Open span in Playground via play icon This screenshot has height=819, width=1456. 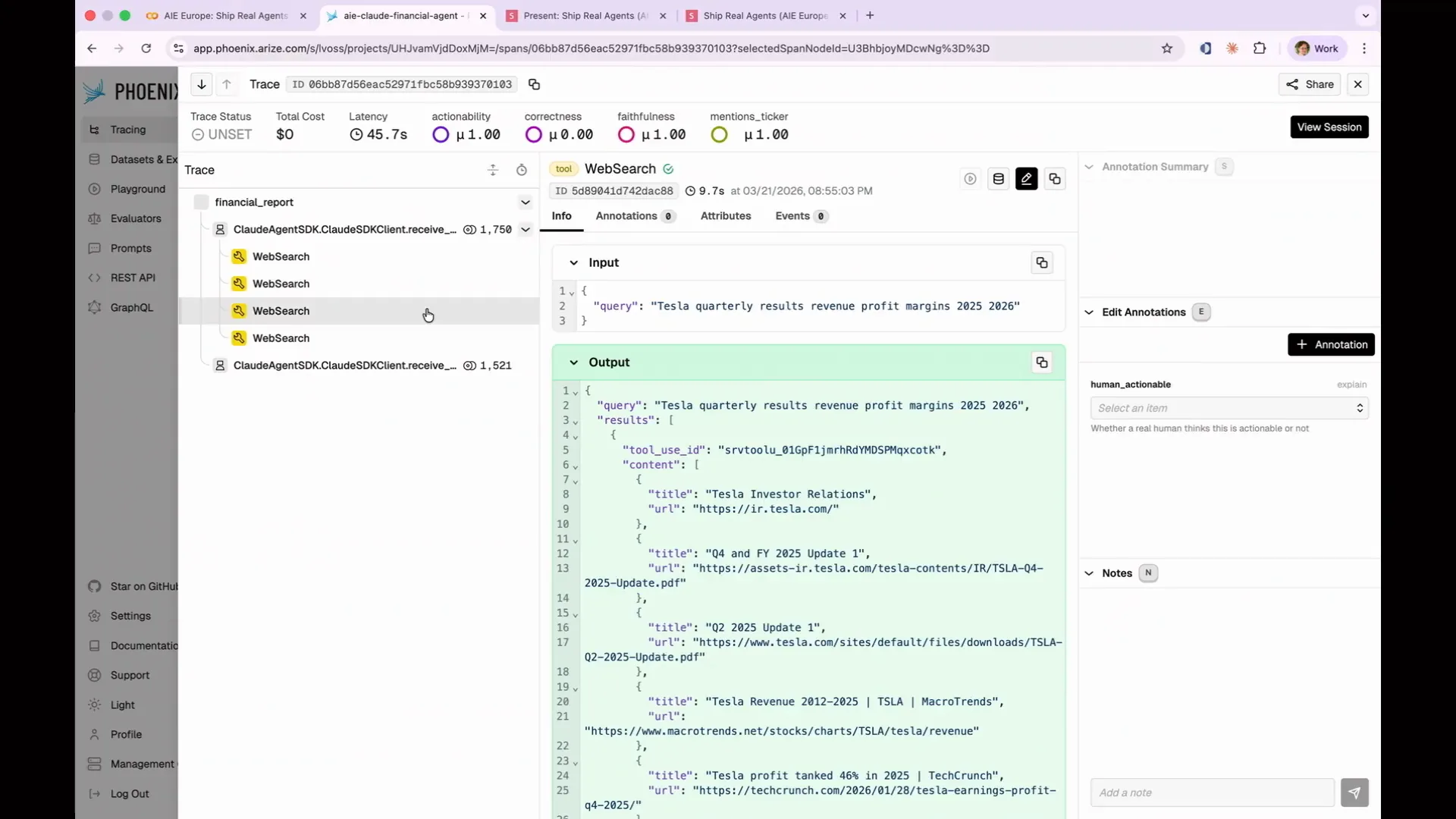click(x=970, y=179)
